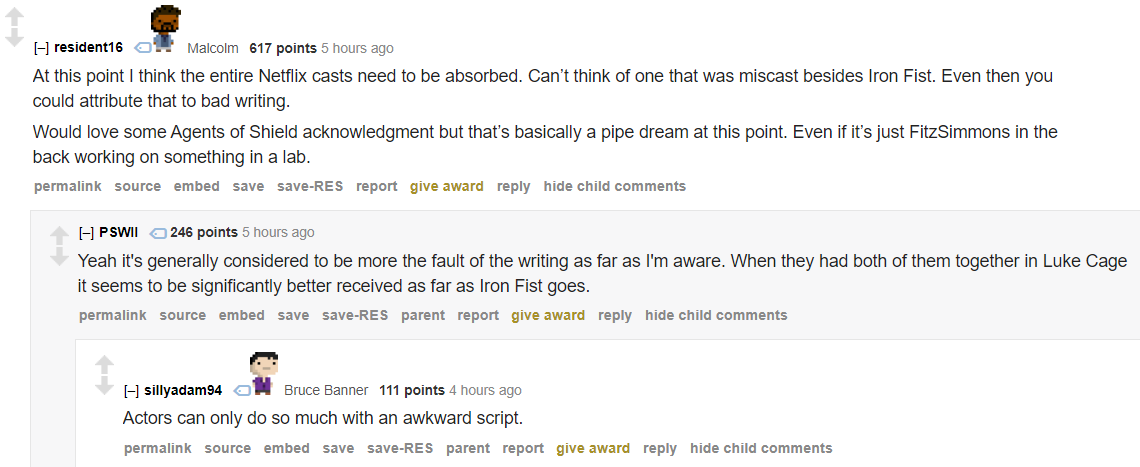The width and height of the screenshot is (1140, 467).
Task: Click the tag icon next to resident16
Action: [143, 48]
